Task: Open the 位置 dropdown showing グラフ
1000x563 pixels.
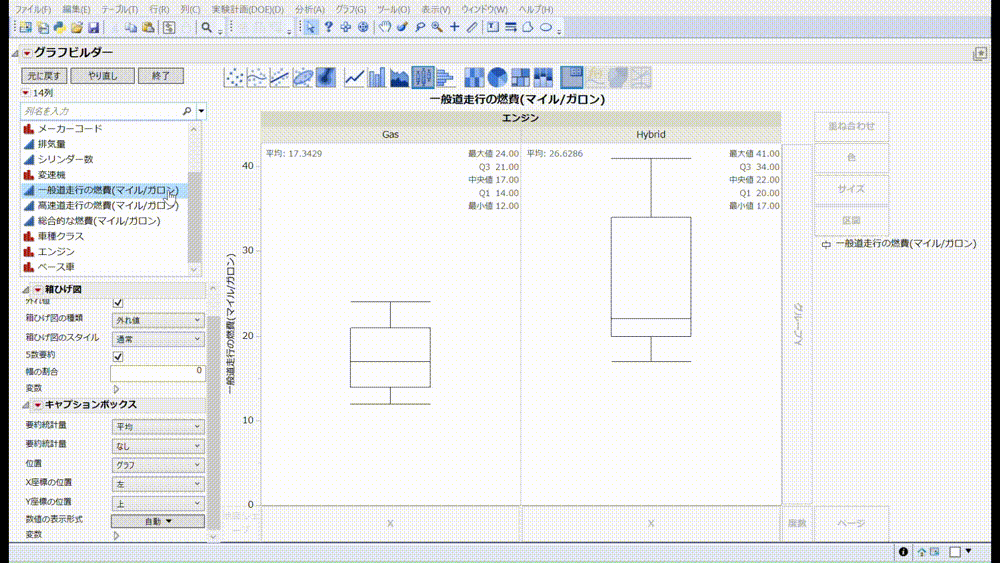Action: coord(158,465)
